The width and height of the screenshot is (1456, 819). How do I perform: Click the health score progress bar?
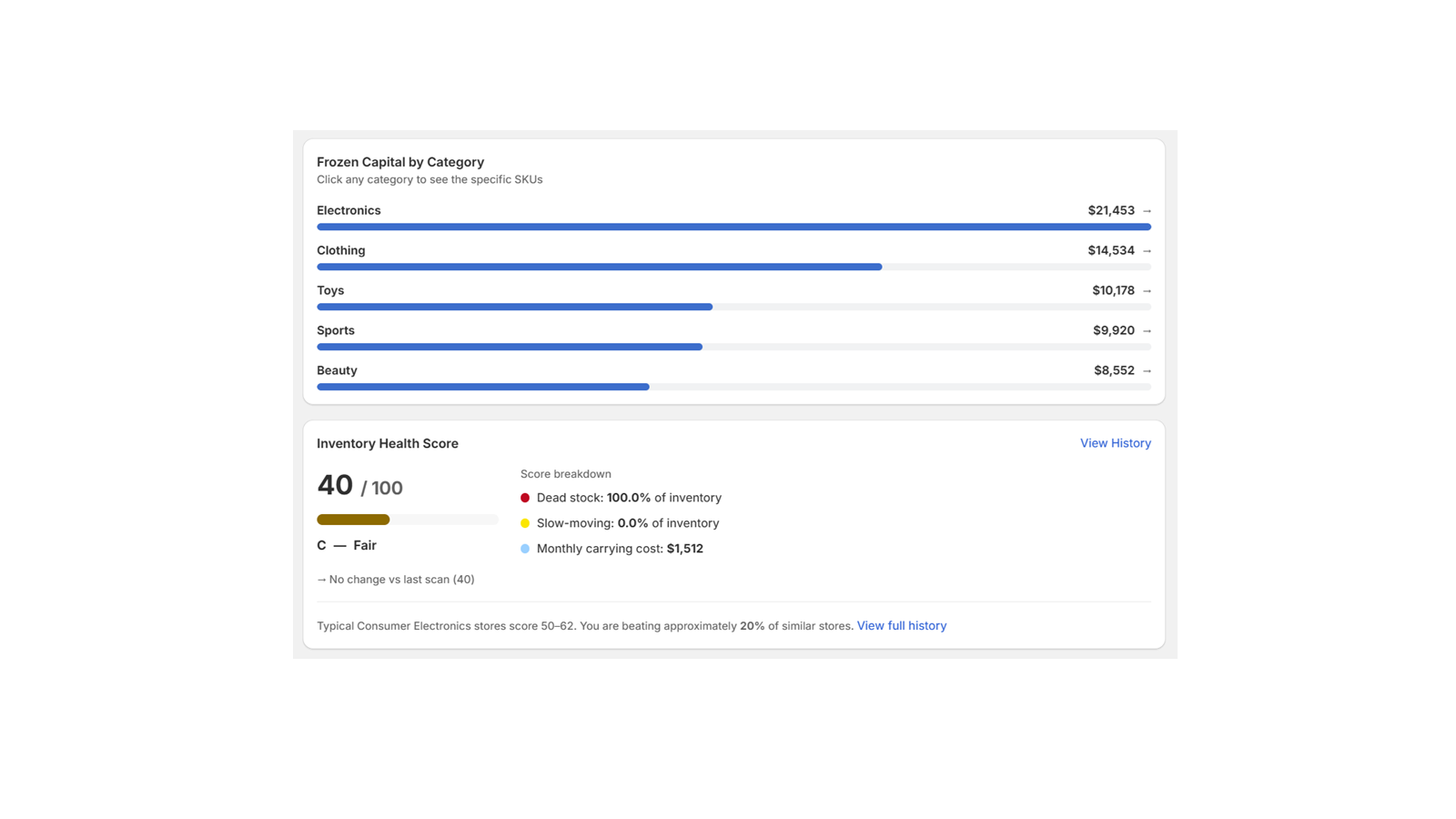pos(408,520)
